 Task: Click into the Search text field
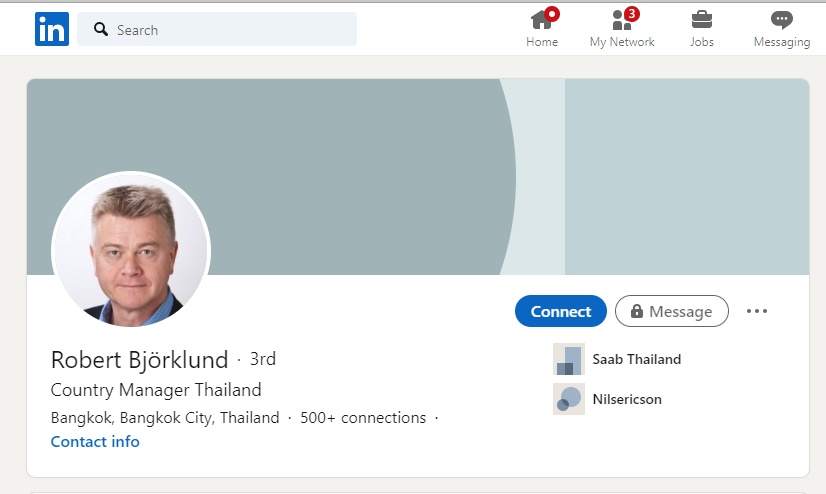tap(230, 30)
